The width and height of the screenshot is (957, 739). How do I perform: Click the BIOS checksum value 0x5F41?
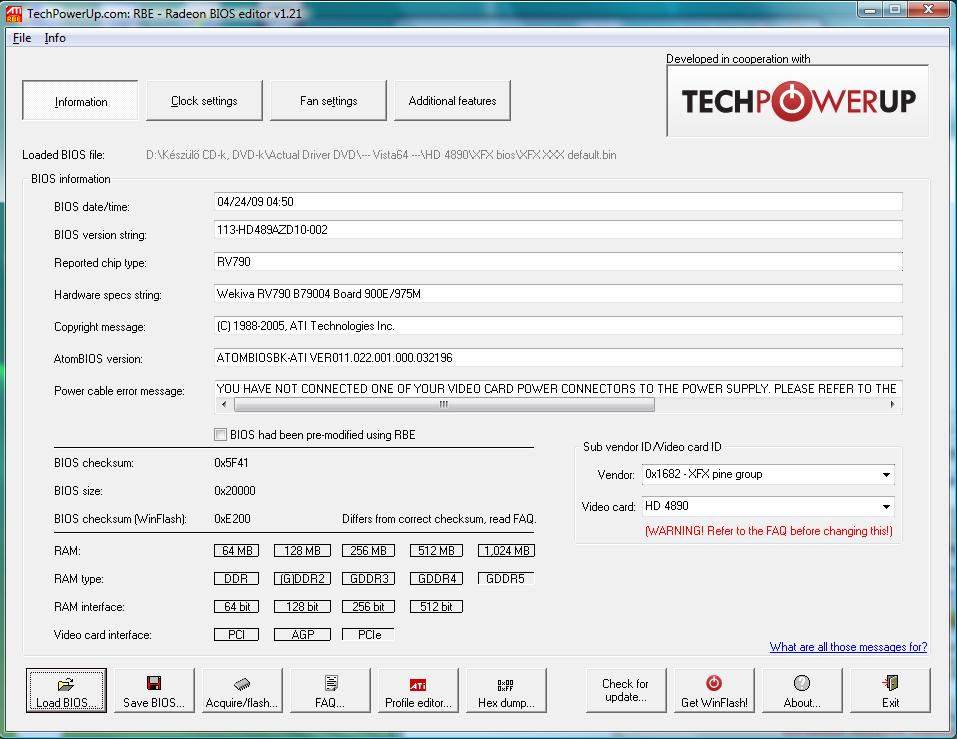point(231,463)
